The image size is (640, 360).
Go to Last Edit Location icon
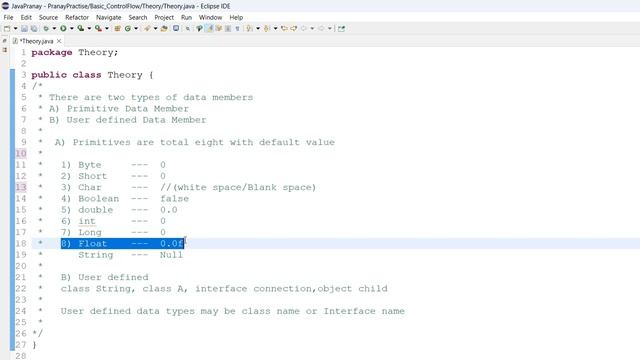(284, 29)
